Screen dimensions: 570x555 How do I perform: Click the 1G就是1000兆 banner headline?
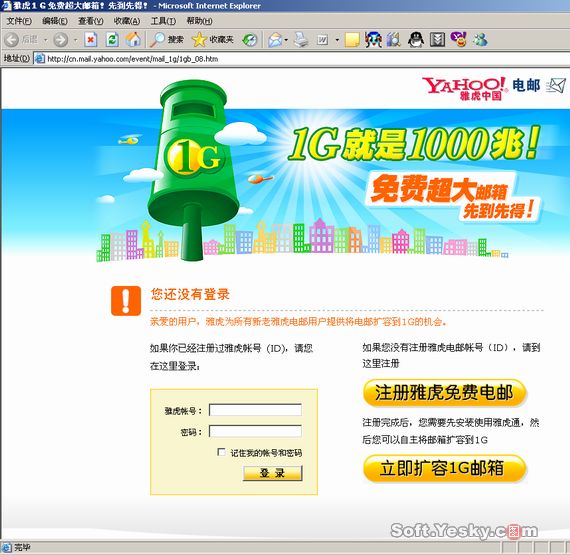coord(413,144)
